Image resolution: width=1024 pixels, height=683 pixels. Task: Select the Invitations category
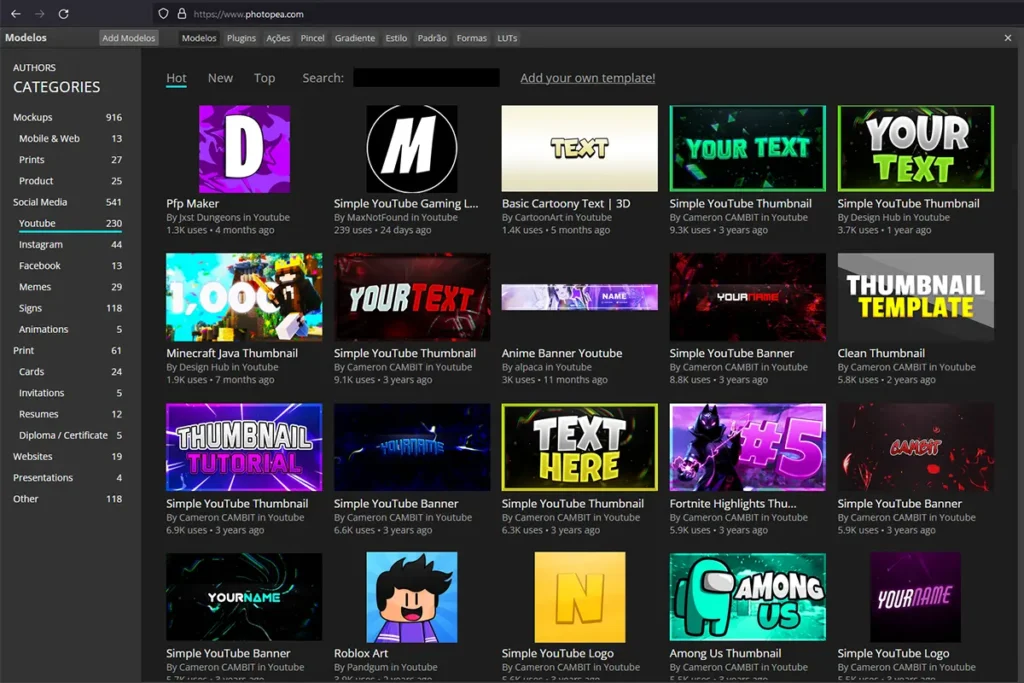coord(70,393)
